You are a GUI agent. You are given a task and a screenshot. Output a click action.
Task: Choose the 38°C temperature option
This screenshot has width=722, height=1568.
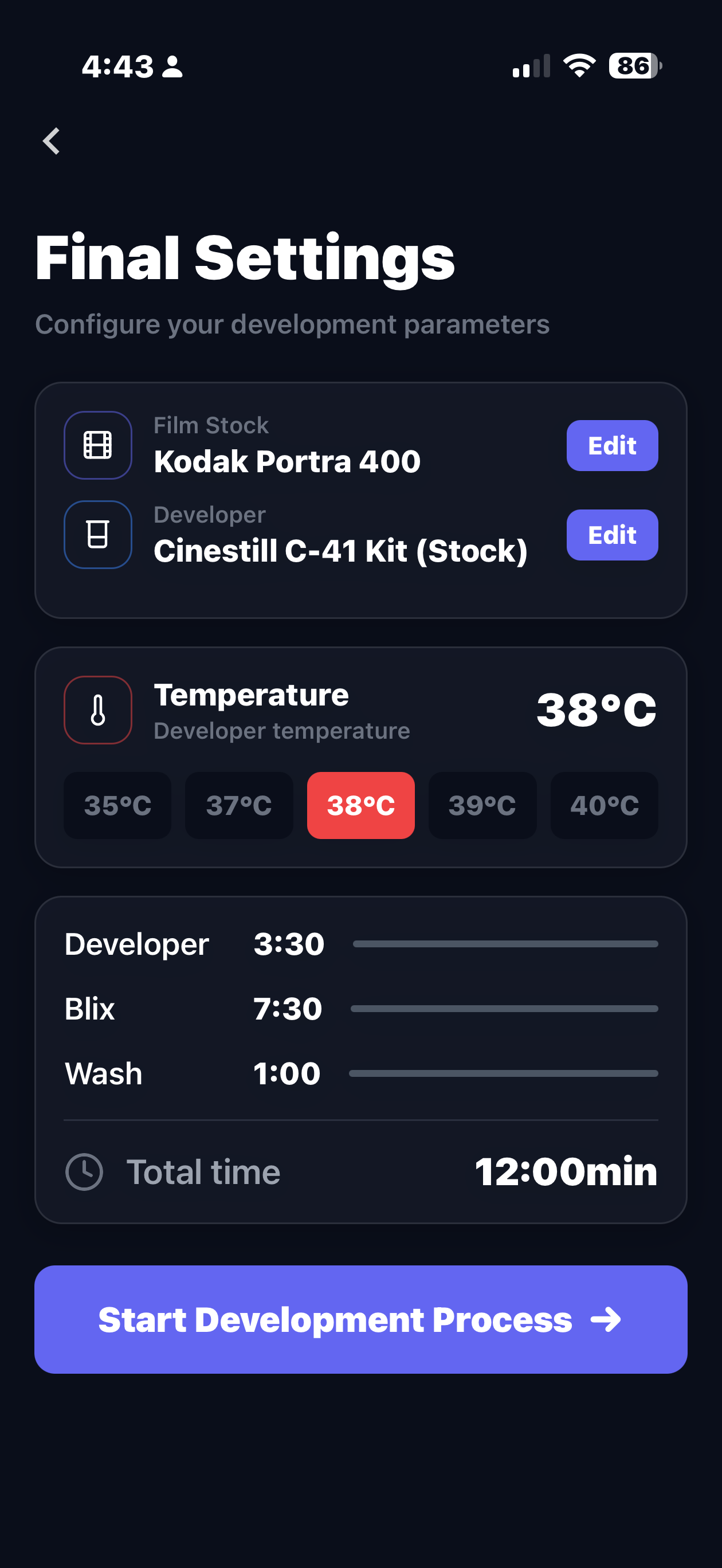coord(361,805)
